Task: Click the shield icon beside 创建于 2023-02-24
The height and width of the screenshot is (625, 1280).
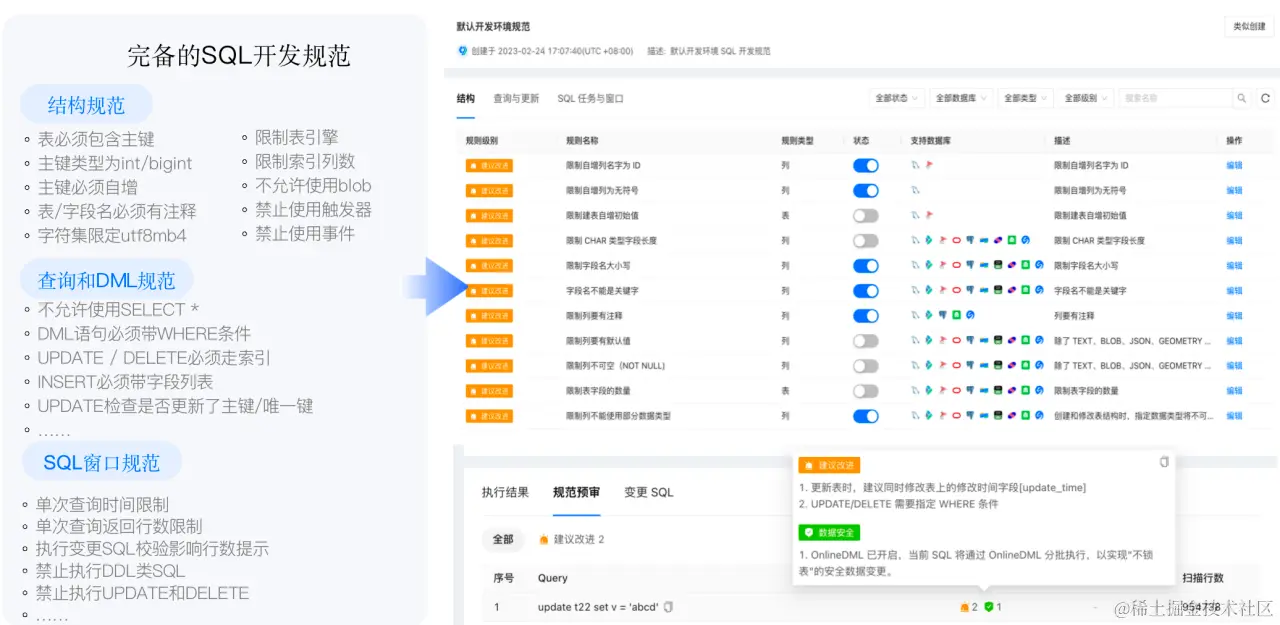Action: (x=462, y=51)
